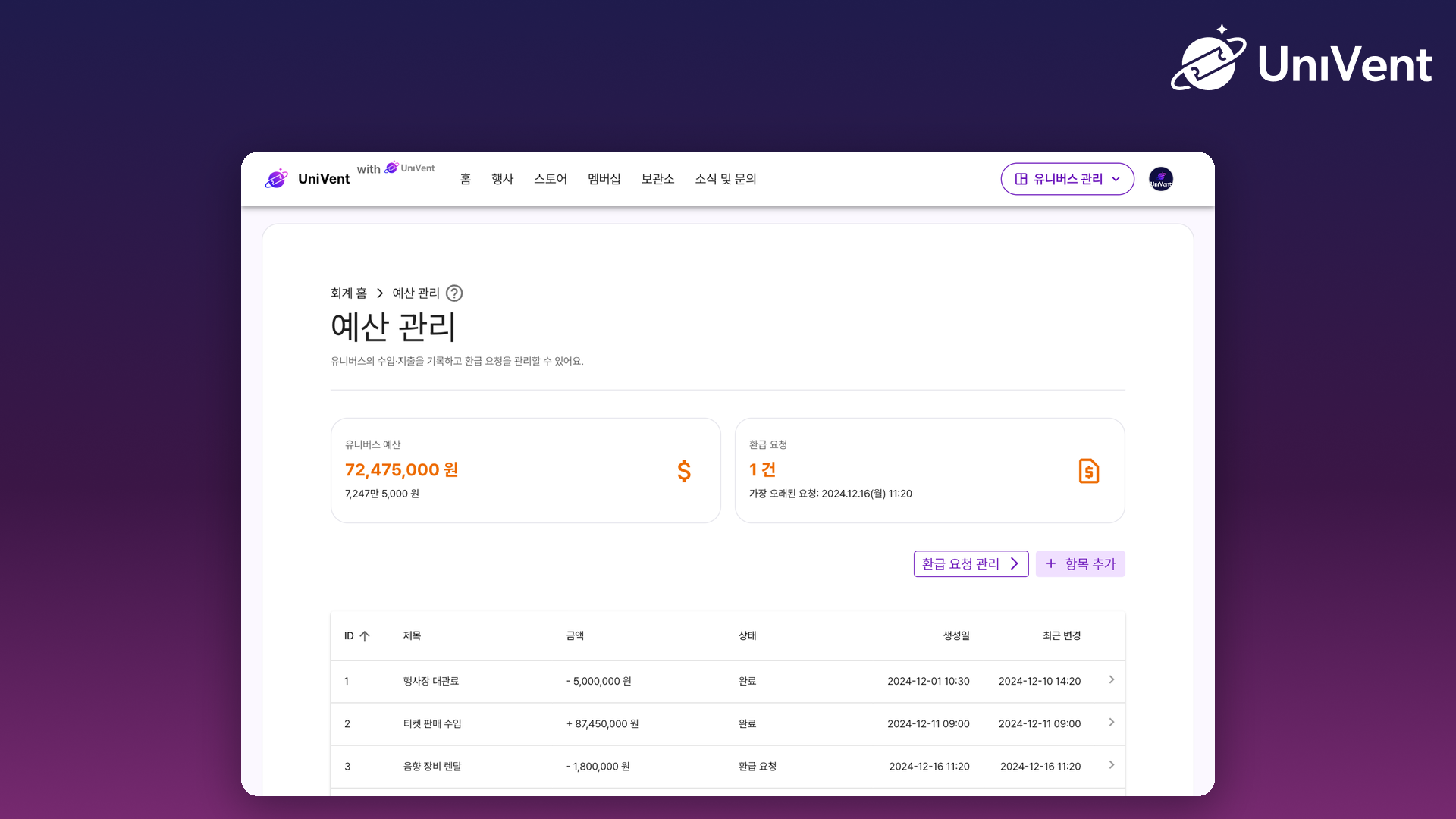The width and height of the screenshot is (1456, 819).
Task: Click 예산 관리 breadcrumb
Action: coord(416,293)
